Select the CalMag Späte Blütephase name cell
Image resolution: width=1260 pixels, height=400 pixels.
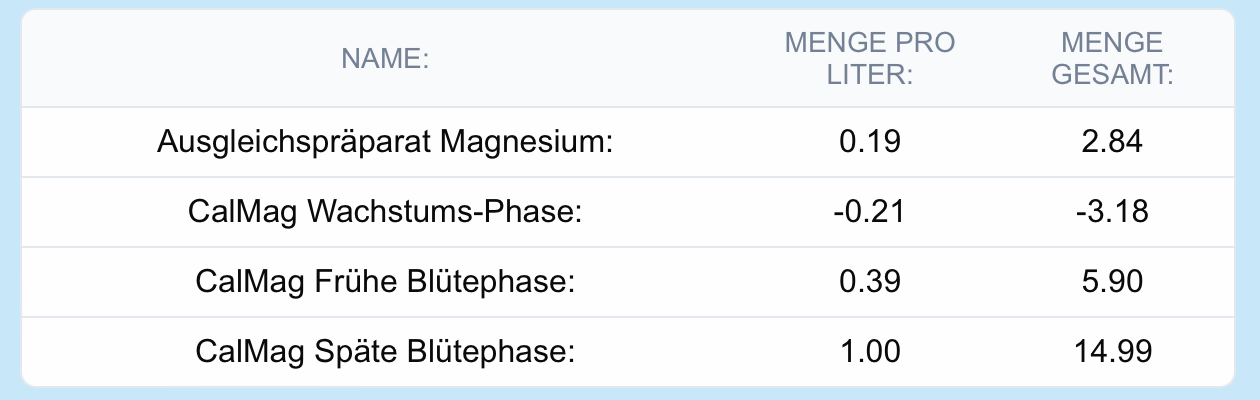point(385,352)
